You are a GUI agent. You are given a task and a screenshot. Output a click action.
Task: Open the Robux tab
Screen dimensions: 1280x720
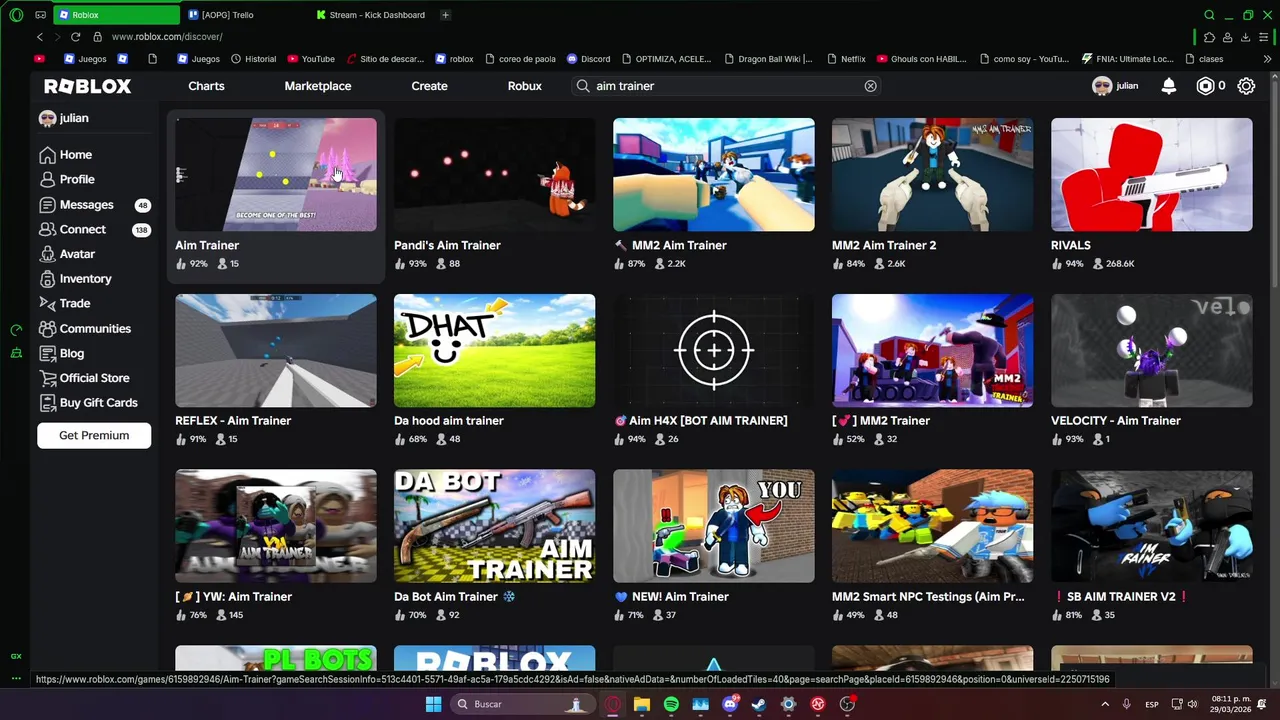tap(525, 86)
